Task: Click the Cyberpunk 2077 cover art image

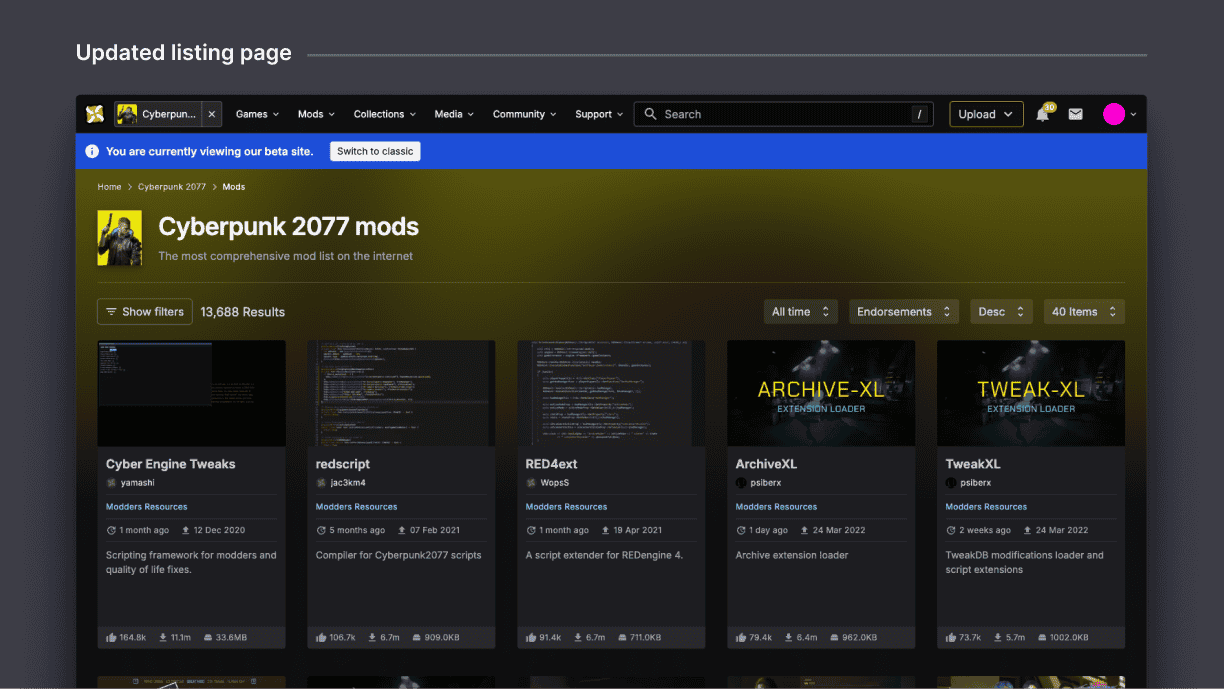Action: (x=119, y=238)
